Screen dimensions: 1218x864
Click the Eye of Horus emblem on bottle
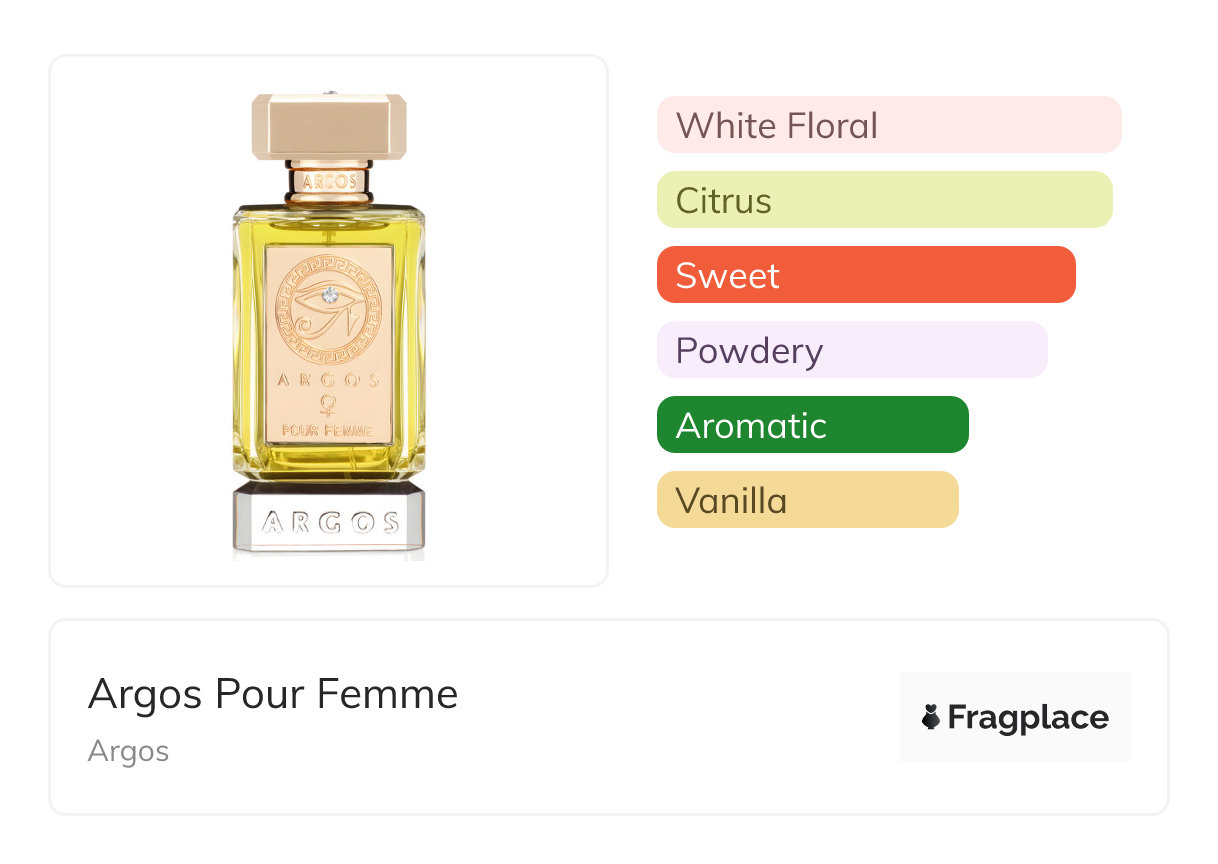(328, 308)
